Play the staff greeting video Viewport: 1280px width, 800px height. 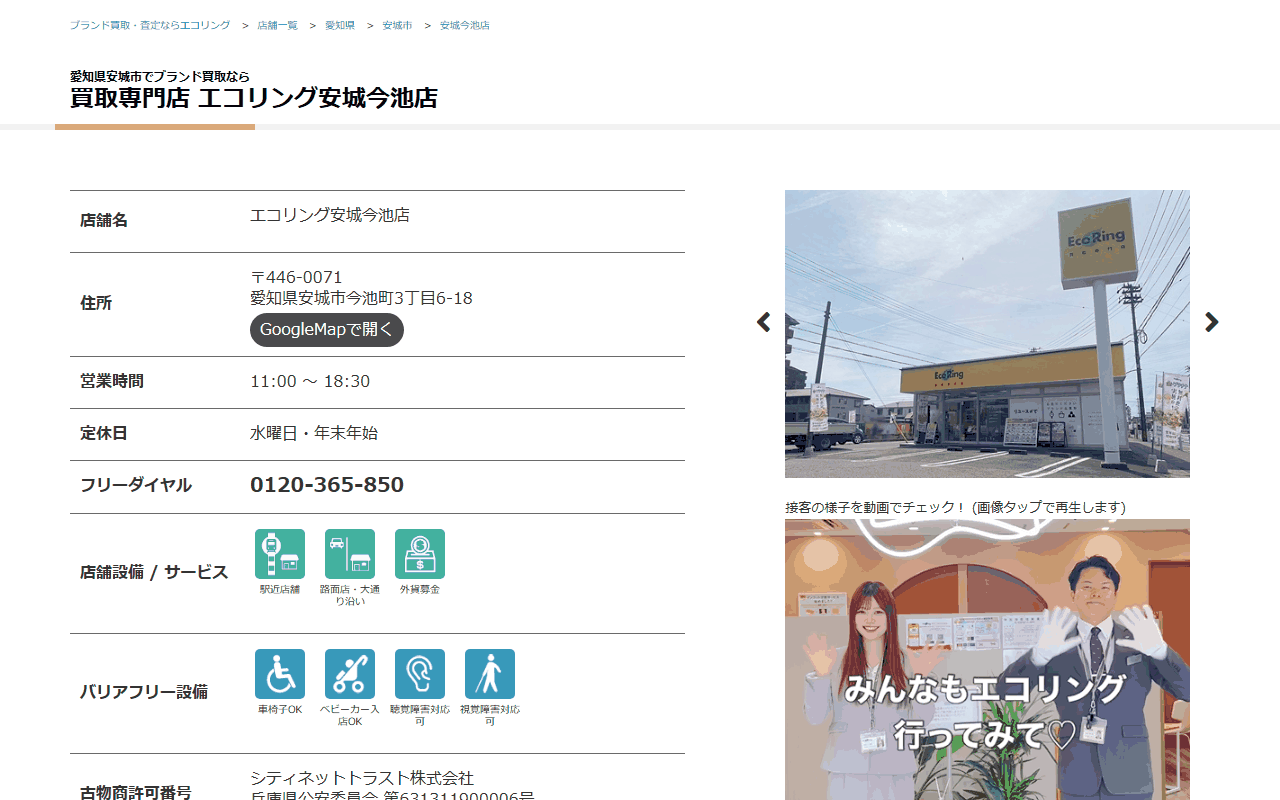987,660
